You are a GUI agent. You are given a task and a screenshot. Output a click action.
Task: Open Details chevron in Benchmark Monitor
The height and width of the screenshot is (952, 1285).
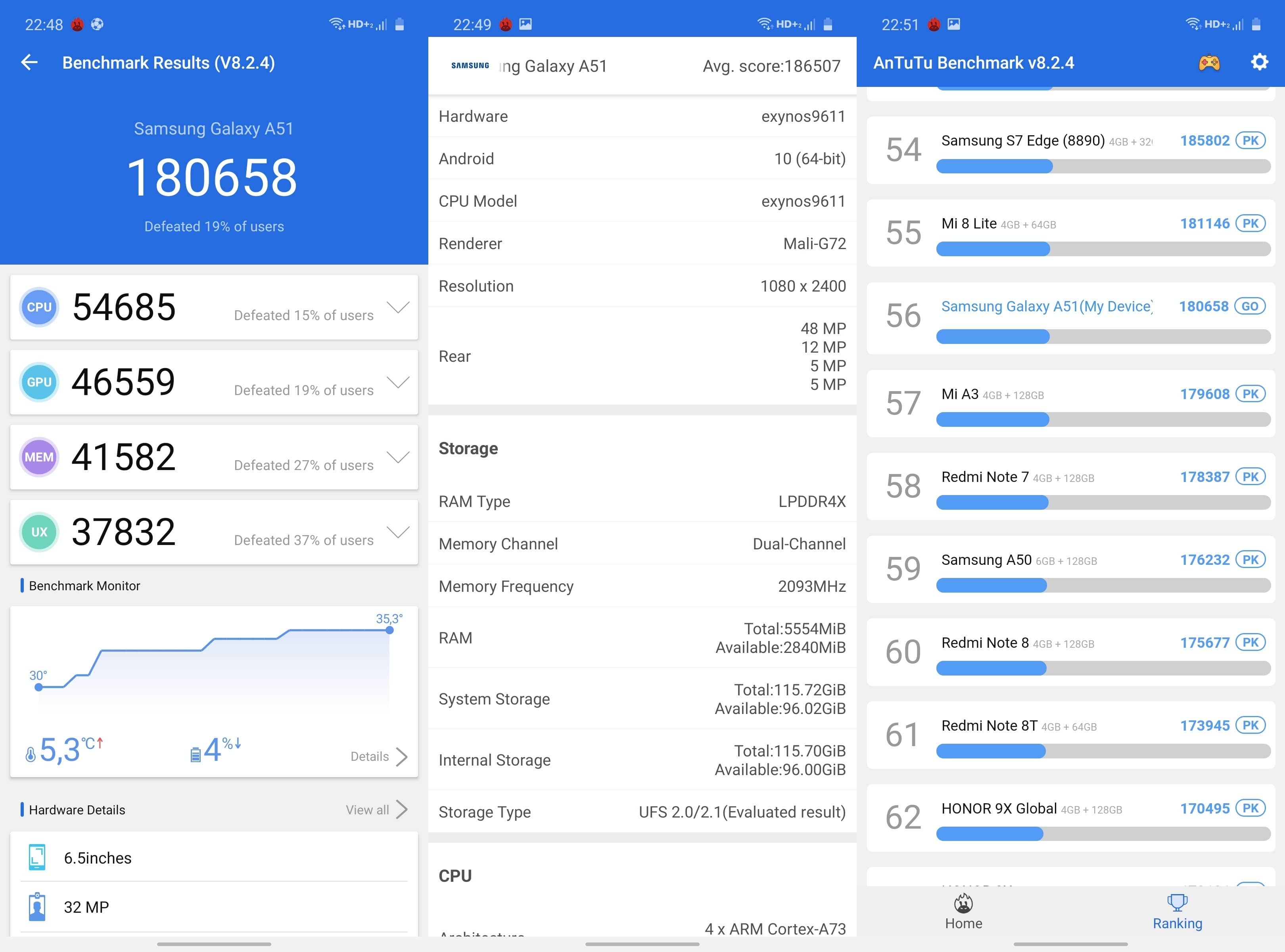pos(402,757)
